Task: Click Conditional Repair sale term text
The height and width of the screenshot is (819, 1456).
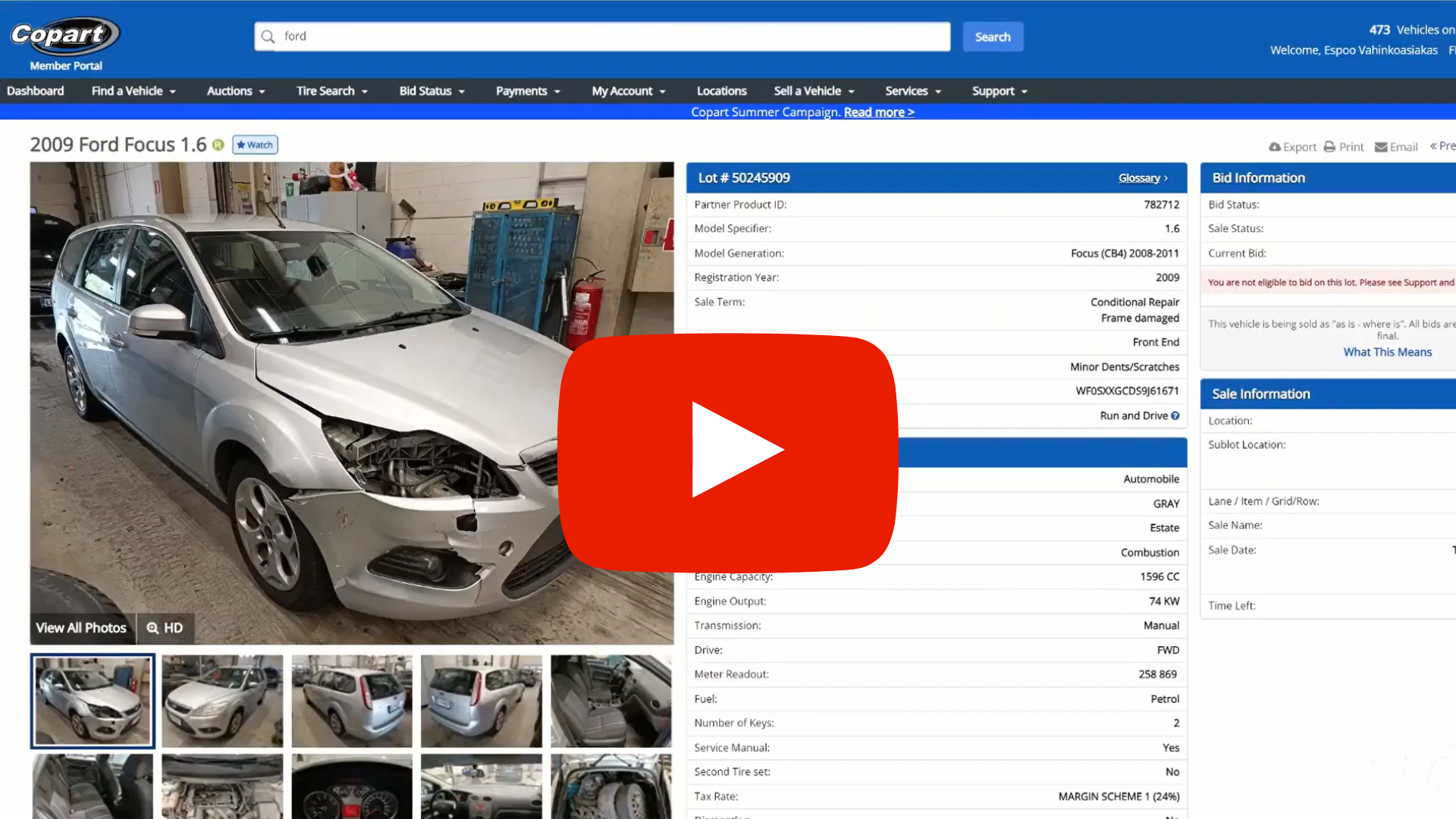Action: (1134, 302)
